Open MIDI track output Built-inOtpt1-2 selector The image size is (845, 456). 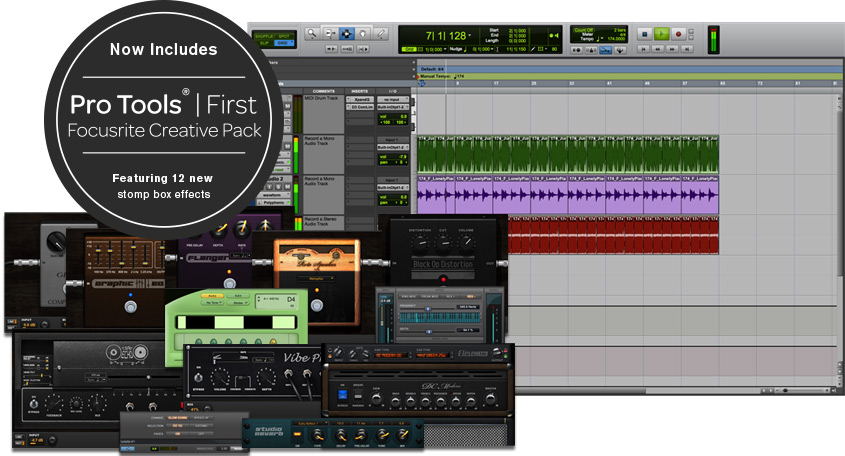point(393,107)
